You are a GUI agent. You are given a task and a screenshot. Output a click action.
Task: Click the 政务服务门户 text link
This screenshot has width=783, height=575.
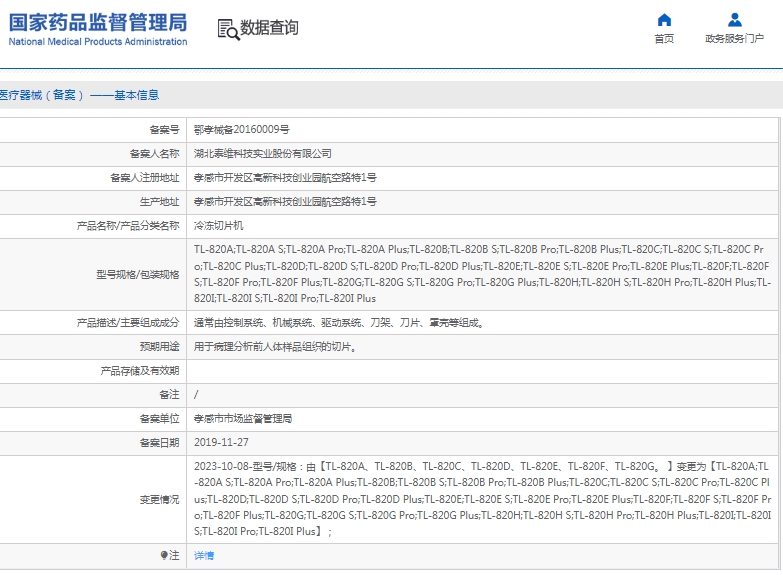click(x=735, y=38)
